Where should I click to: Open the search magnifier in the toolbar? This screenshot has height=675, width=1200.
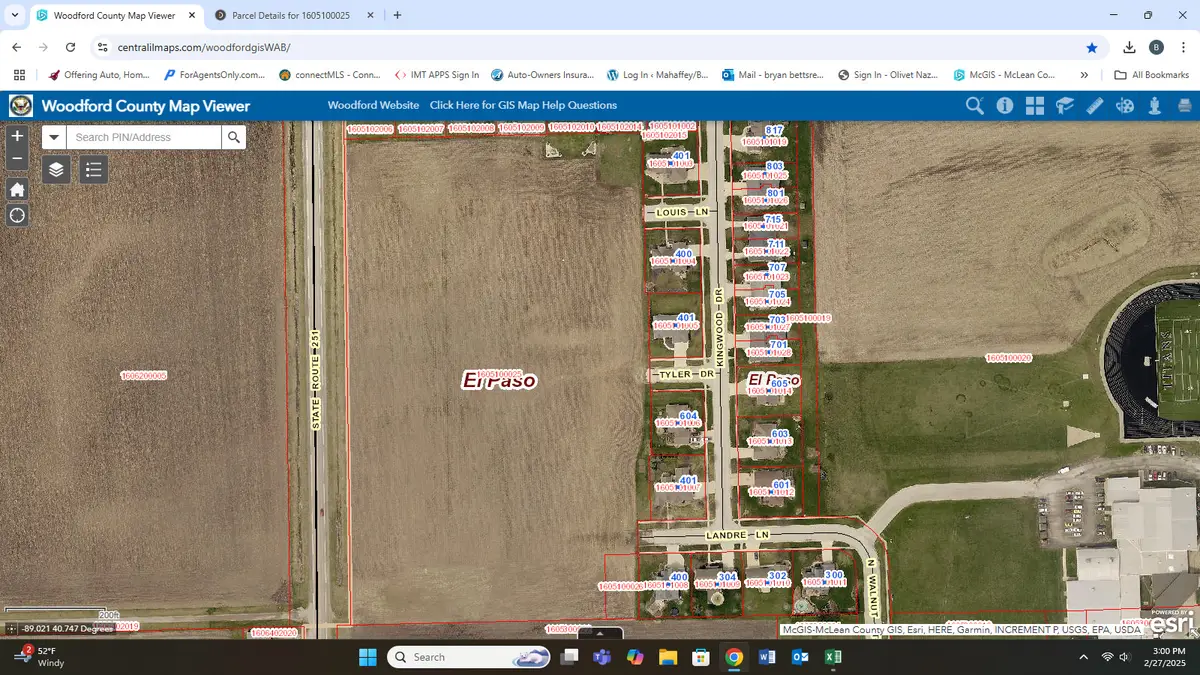point(975,105)
